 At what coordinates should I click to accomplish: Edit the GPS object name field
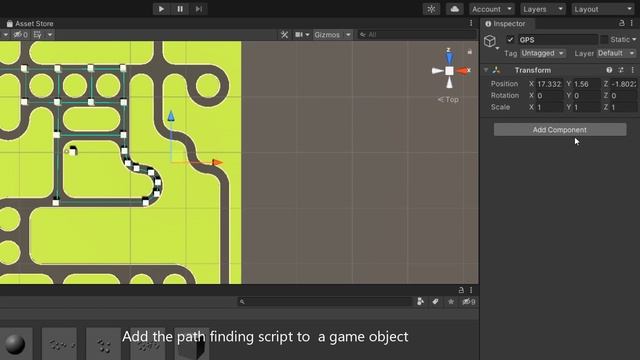coord(558,40)
